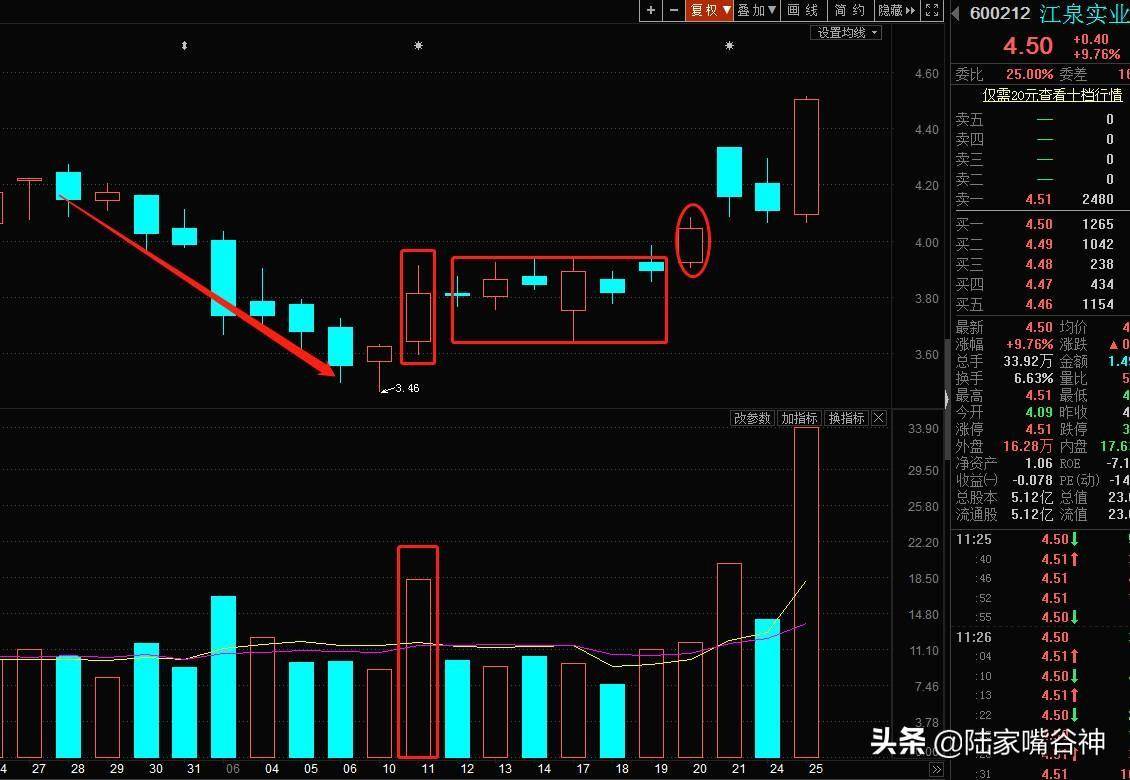Screen dimensions: 1130x780
Task: Click 总手 33.92万 value
Action: (x=1028, y=361)
